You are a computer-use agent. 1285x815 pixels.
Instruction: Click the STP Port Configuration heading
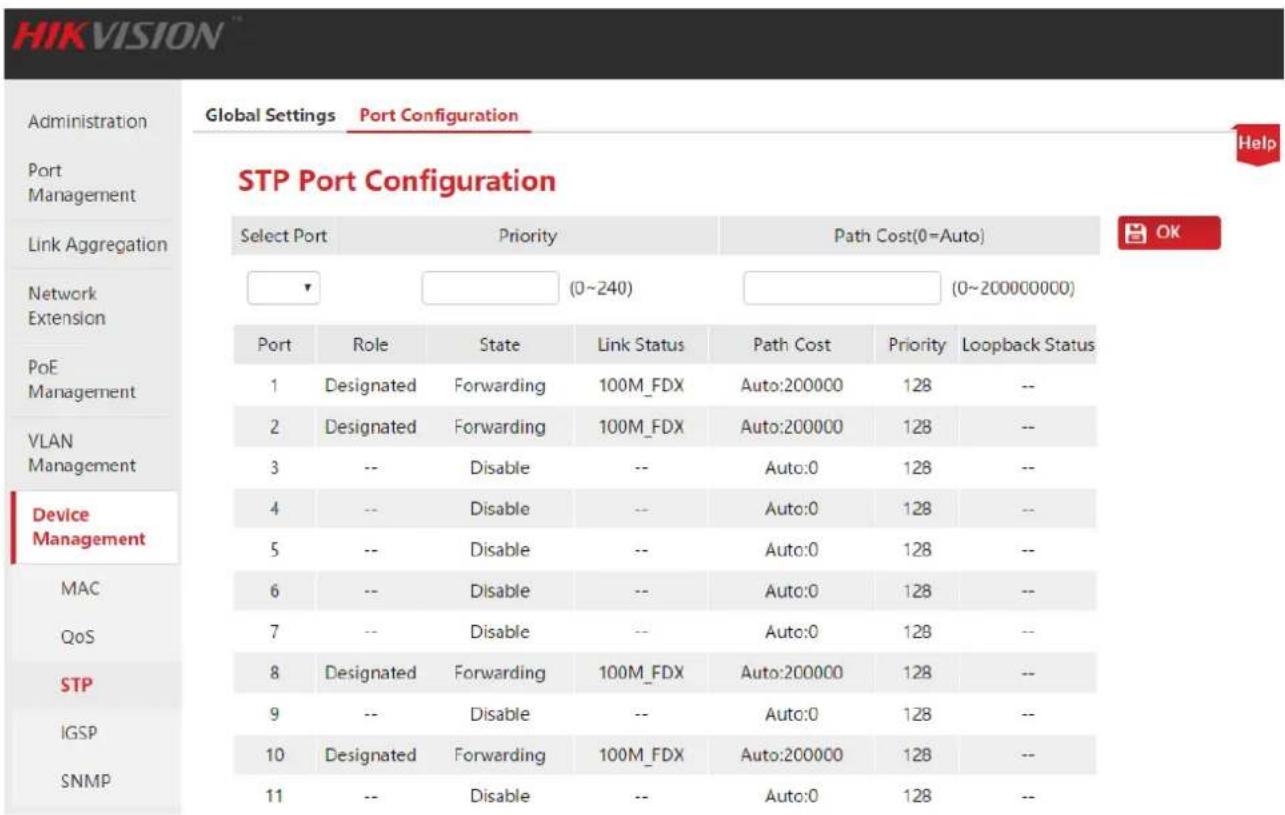click(x=396, y=181)
